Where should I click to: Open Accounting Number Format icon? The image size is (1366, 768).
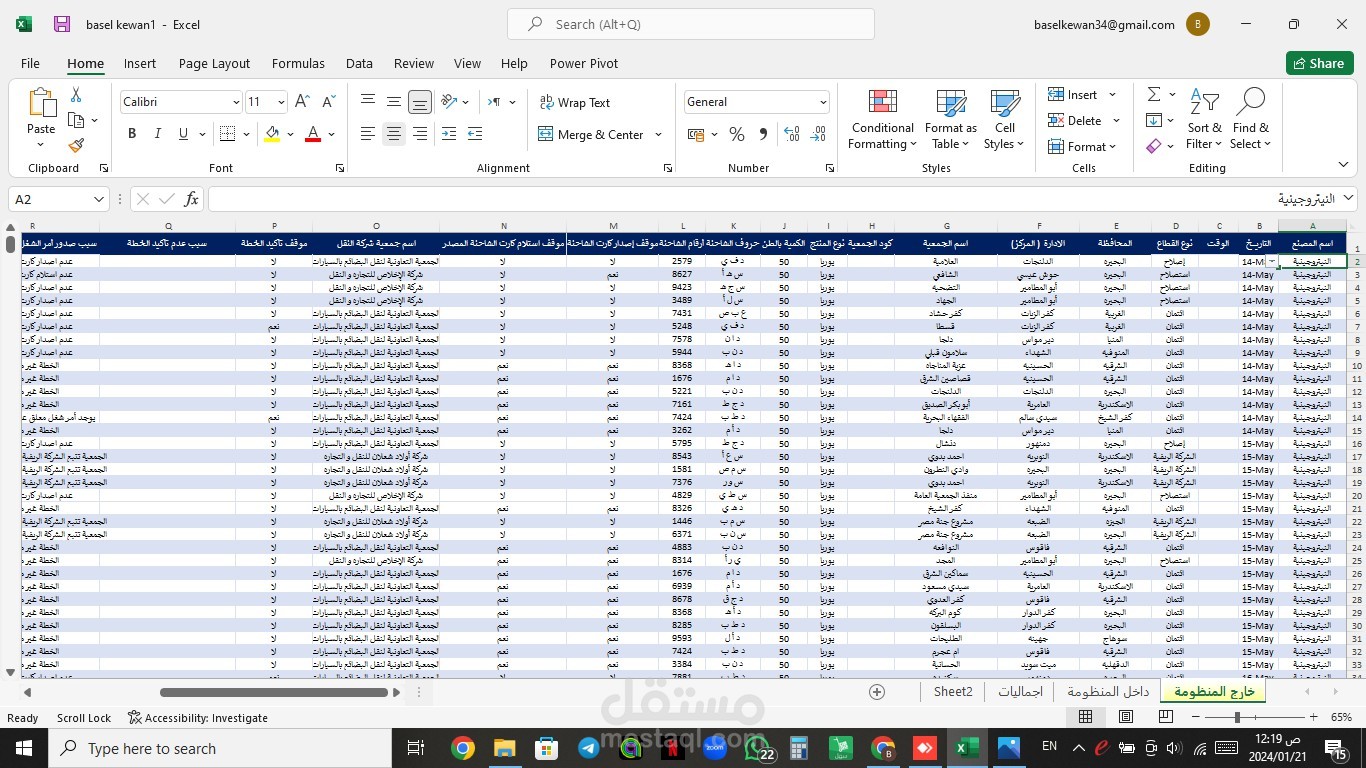coord(696,134)
